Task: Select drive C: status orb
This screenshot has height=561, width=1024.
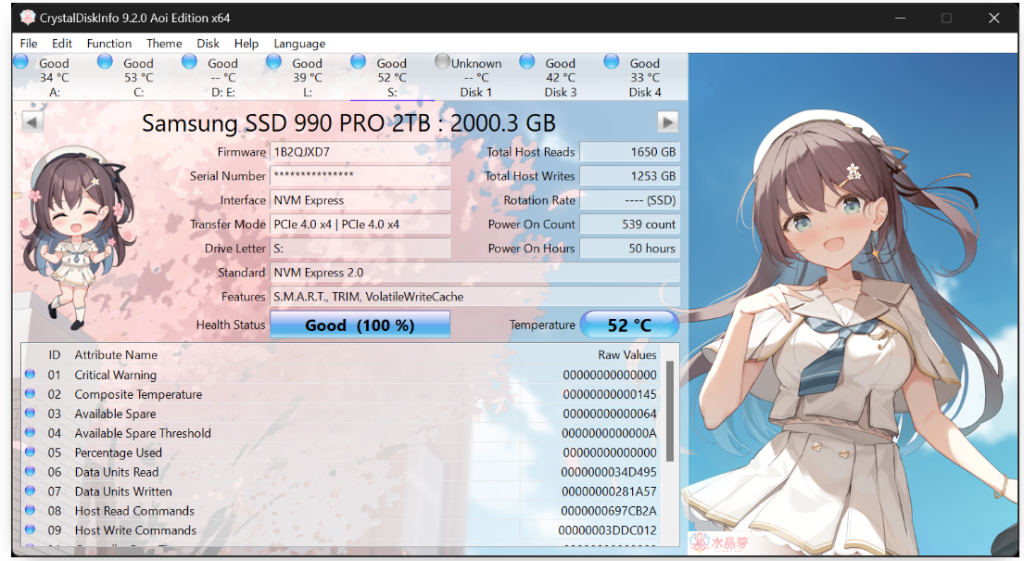Action: click(x=104, y=61)
